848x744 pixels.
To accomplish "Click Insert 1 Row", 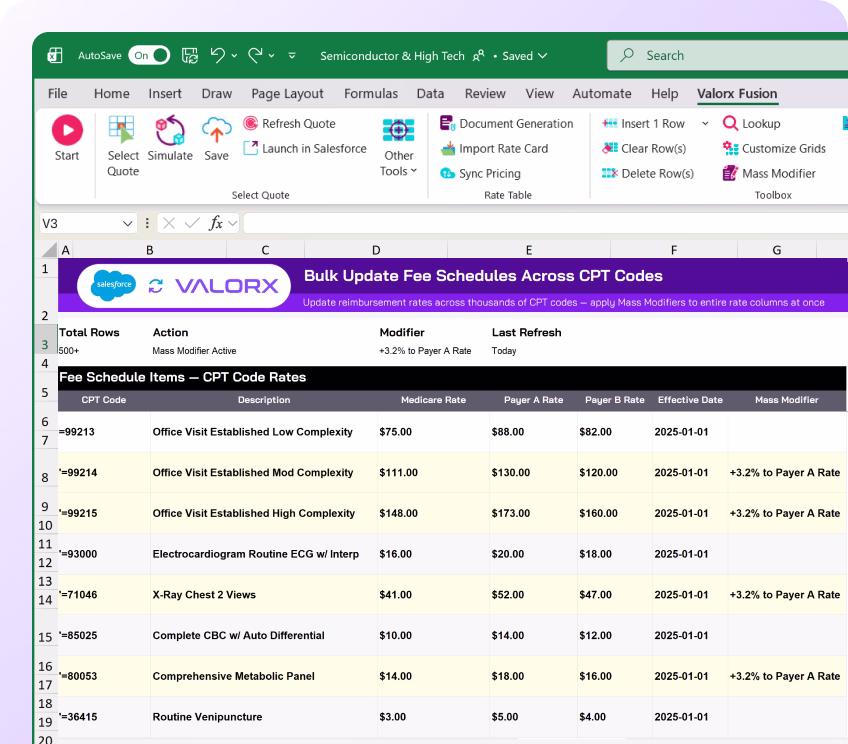I will point(643,123).
